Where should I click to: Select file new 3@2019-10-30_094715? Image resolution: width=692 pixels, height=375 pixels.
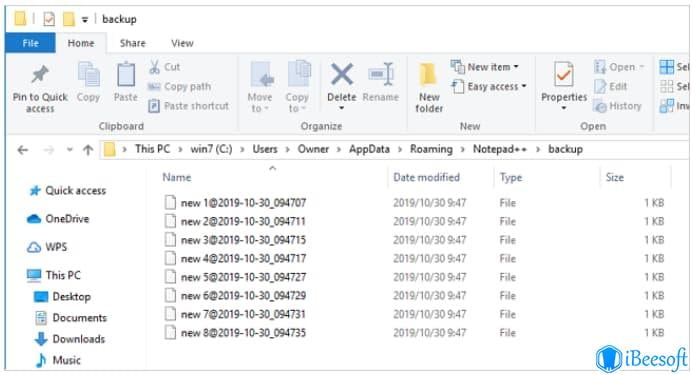coord(235,240)
